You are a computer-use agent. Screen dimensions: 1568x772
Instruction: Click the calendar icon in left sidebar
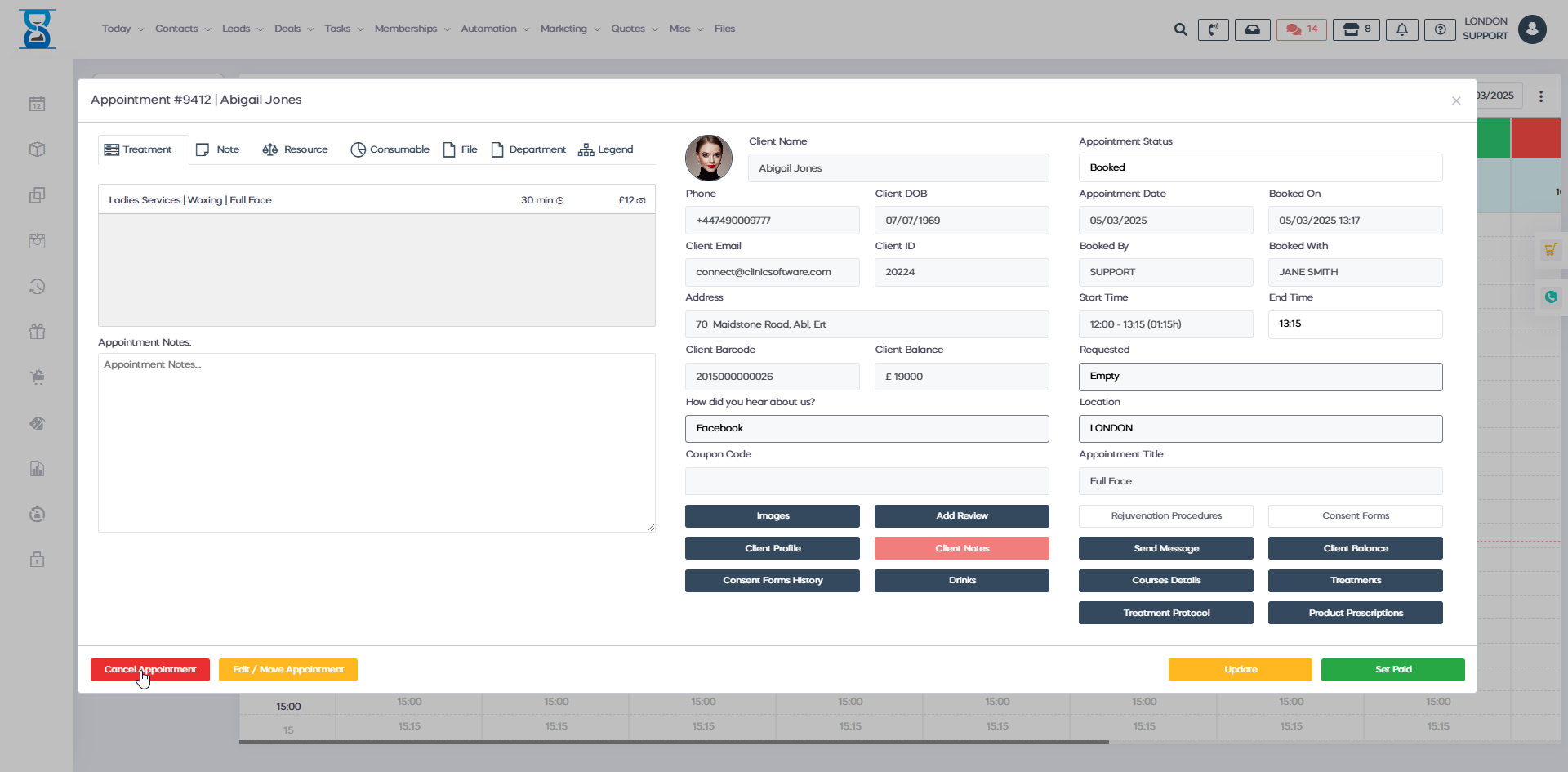point(37,104)
